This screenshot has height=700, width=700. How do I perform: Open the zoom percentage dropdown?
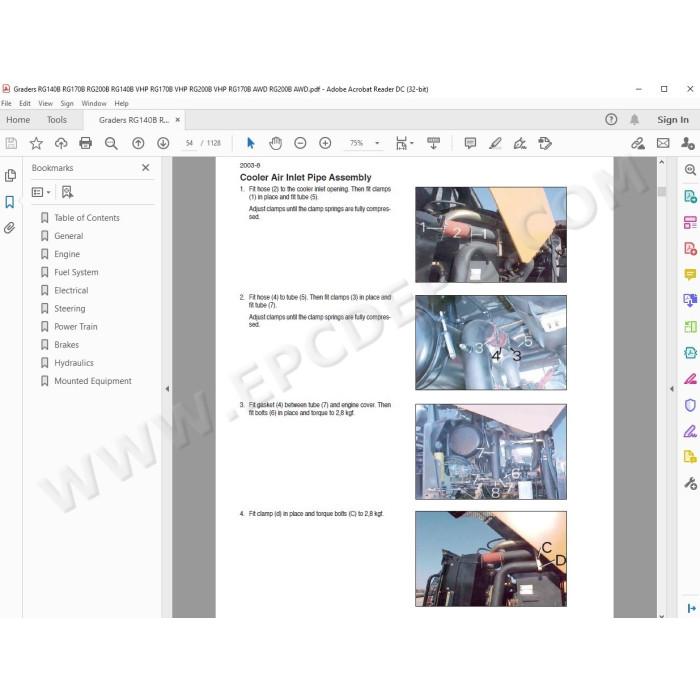click(377, 143)
